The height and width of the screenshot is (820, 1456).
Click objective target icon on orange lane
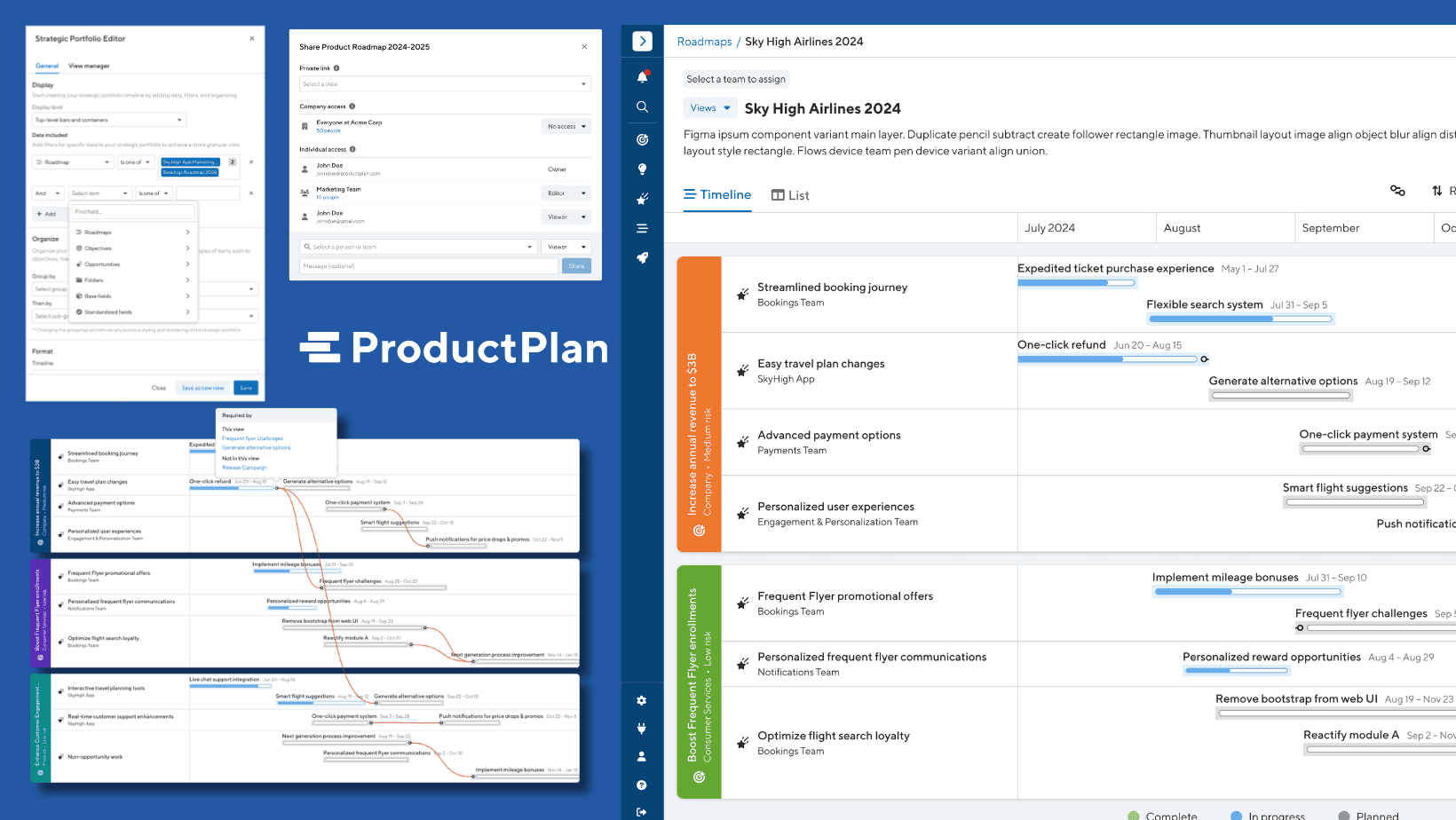click(699, 531)
